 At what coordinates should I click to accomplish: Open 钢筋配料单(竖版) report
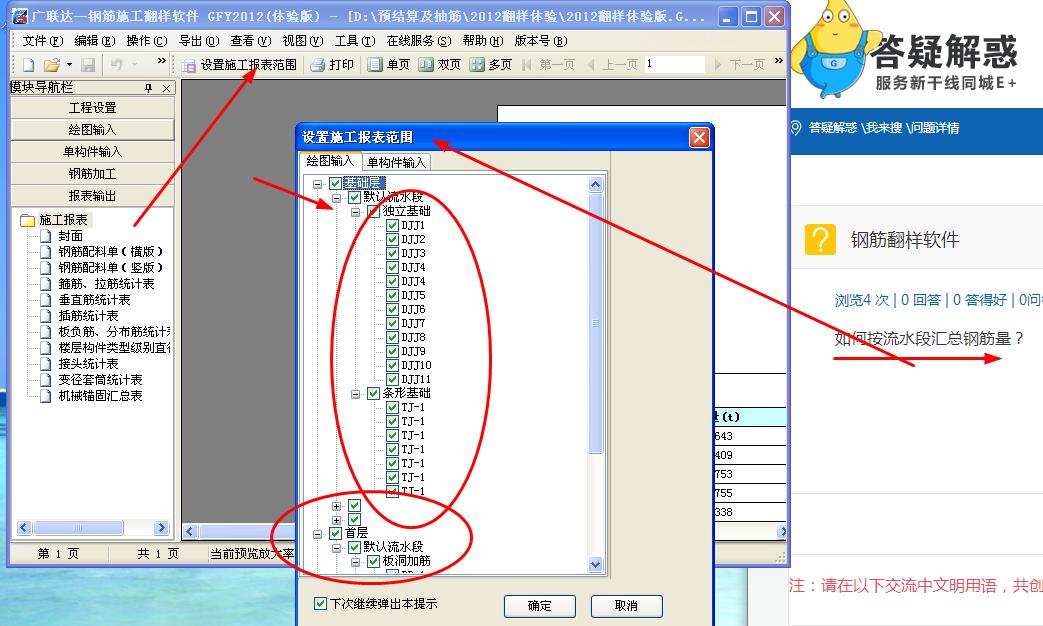[x=110, y=268]
